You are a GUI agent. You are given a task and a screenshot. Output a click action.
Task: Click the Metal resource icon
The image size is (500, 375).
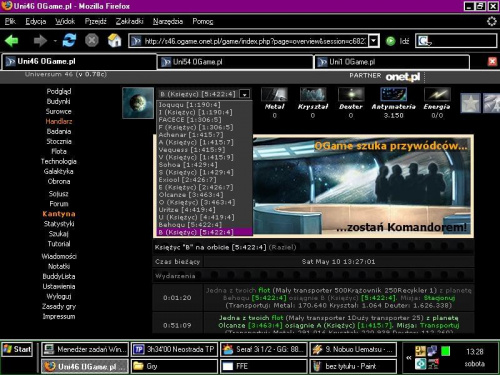[274, 95]
